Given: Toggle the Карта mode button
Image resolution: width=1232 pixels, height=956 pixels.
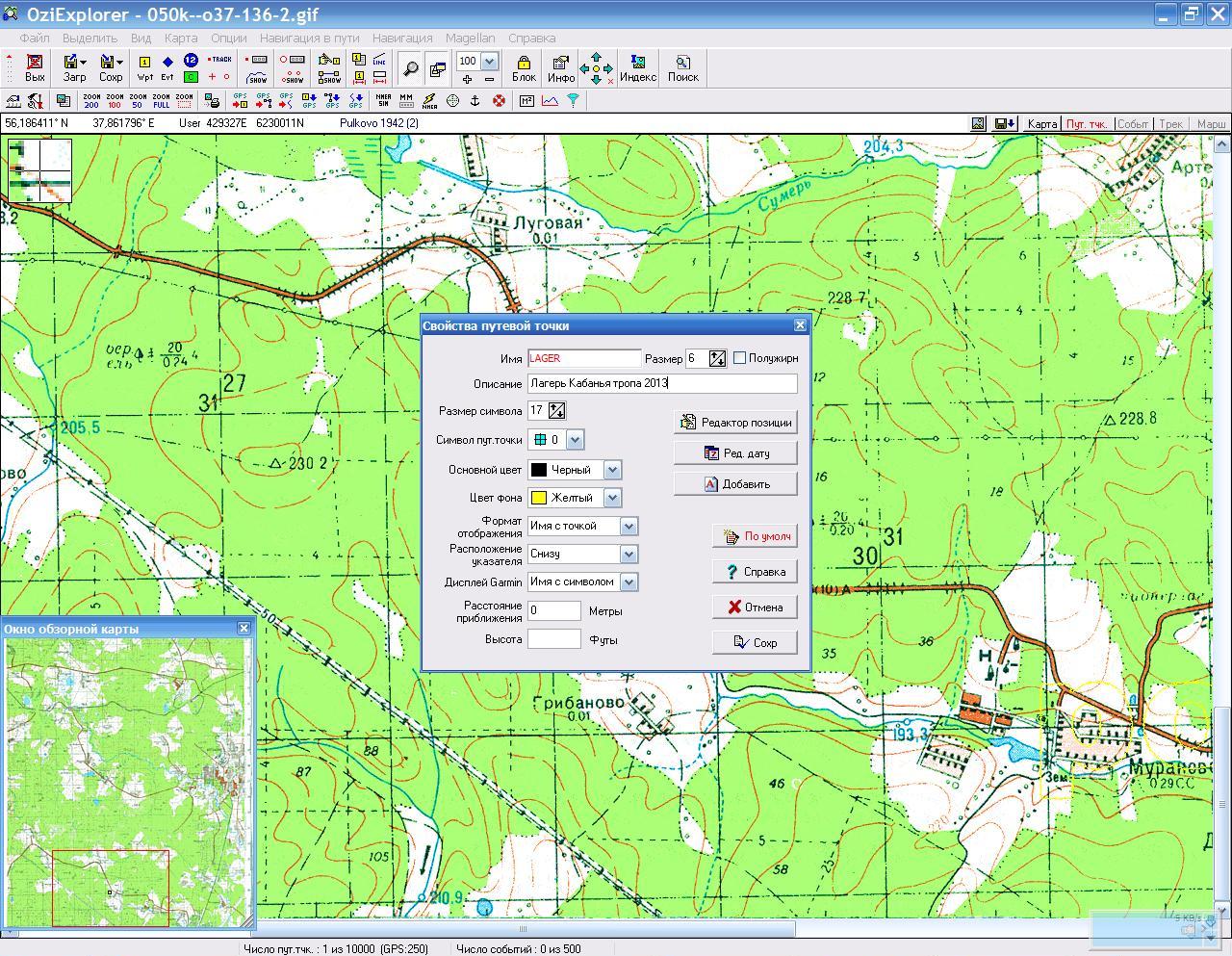Looking at the screenshot, I should (x=1041, y=123).
